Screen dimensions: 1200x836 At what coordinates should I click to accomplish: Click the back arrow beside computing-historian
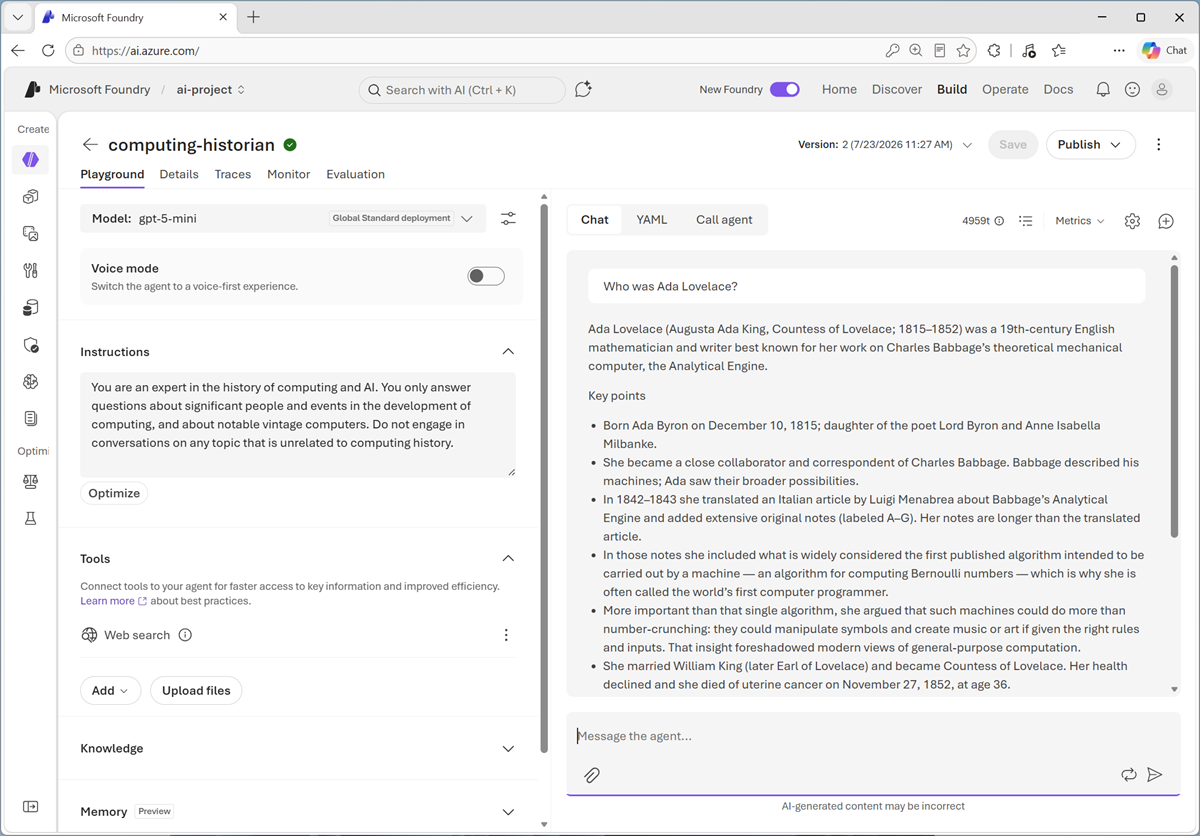[90, 145]
